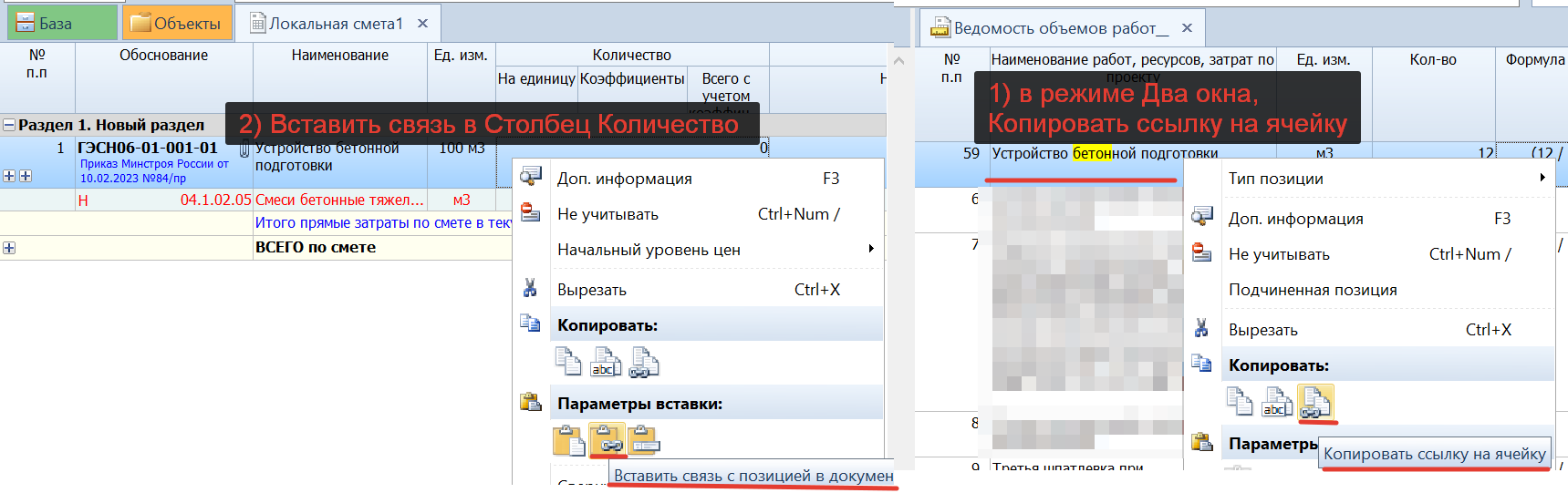The width and height of the screenshot is (1568, 493).
Task: Click Кол-во column header in right grid
Action: click(1432, 60)
